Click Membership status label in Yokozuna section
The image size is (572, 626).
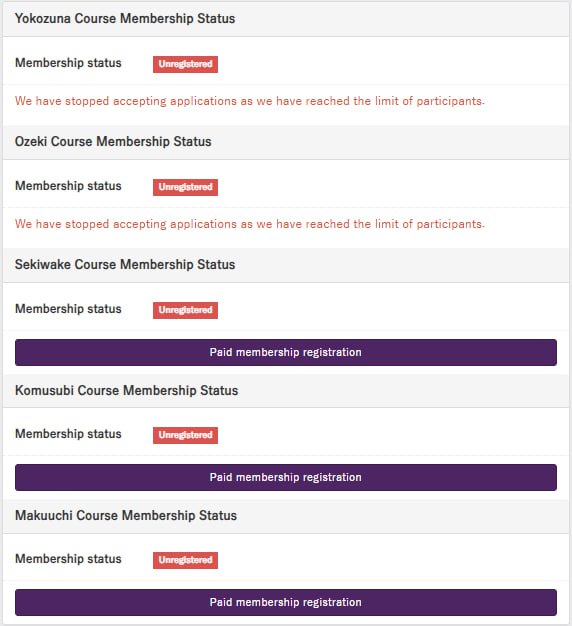pyautogui.click(x=68, y=63)
